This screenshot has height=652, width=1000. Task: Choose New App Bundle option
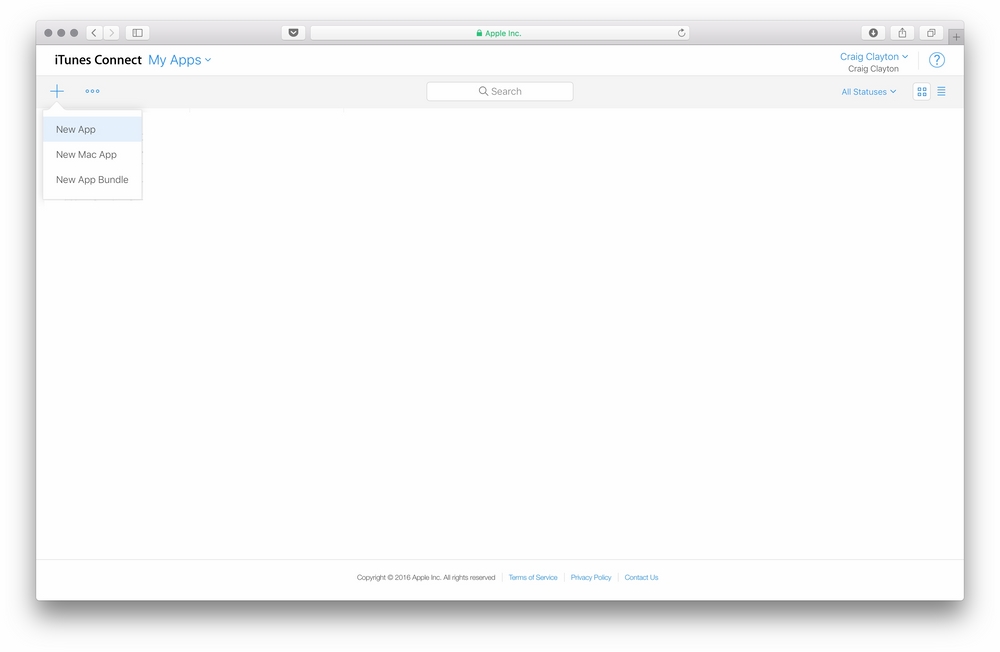[x=92, y=180]
